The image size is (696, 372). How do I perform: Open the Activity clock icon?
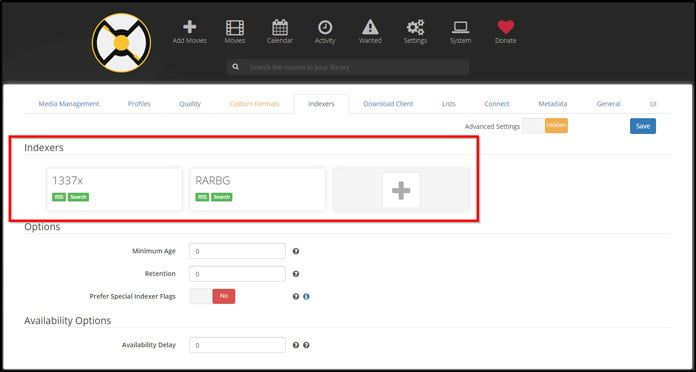coord(325,27)
